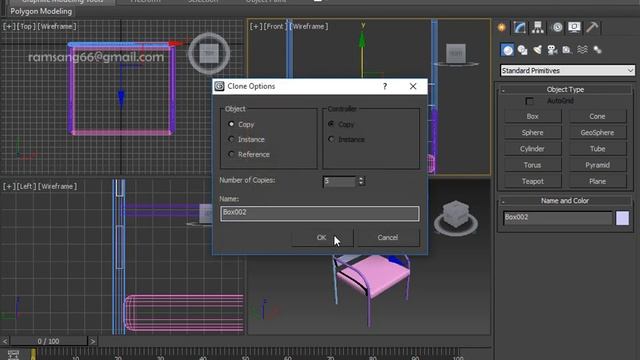Click the Box002 name field in command panel

[x=558, y=218]
